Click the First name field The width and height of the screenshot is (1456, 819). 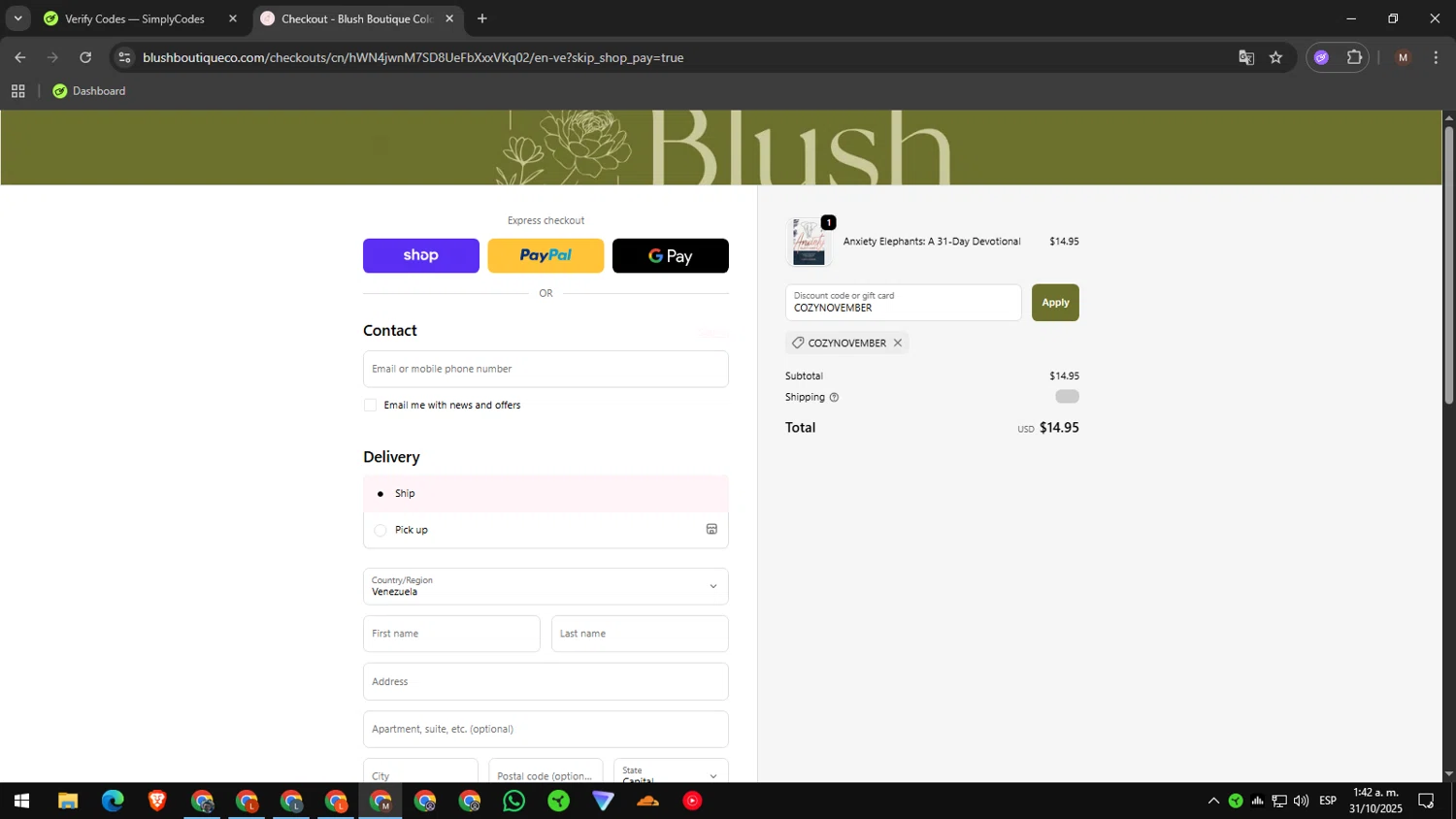[x=451, y=634]
